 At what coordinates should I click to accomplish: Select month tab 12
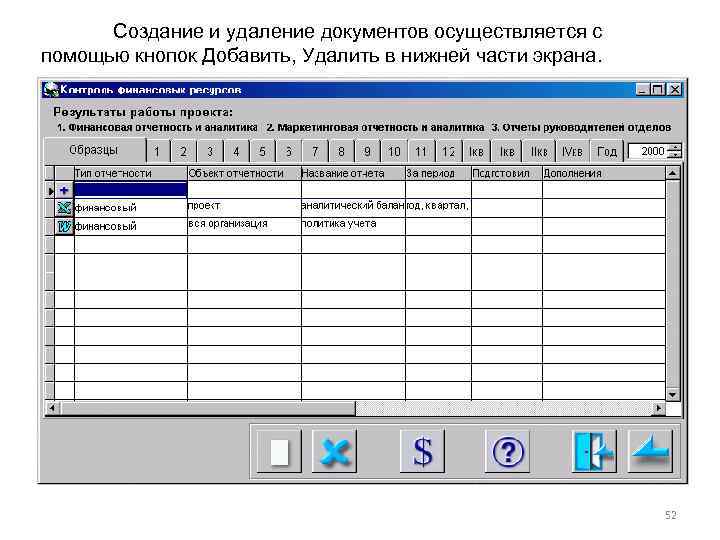(x=448, y=152)
